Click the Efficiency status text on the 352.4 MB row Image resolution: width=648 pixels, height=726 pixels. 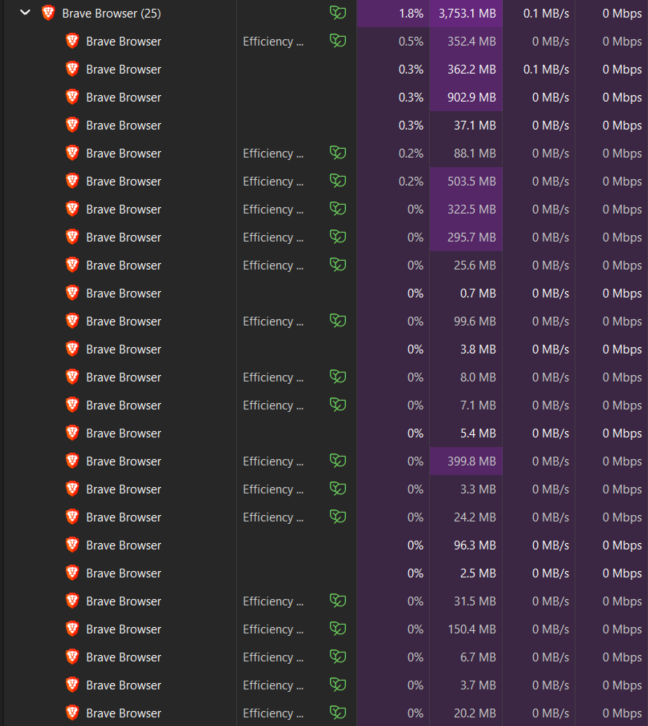coord(272,41)
